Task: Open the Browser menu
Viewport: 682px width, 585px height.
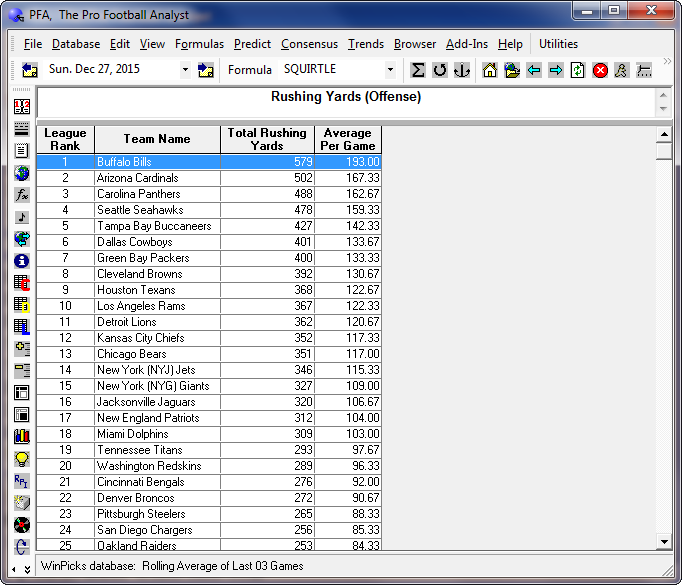Action: pos(415,44)
